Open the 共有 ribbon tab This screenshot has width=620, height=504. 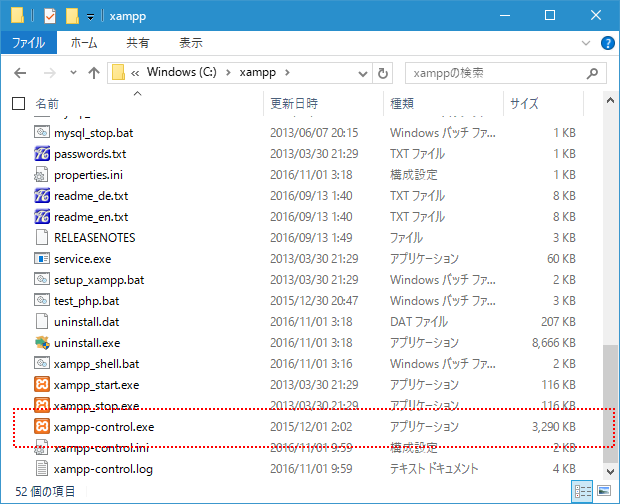pyautogui.click(x=138, y=43)
